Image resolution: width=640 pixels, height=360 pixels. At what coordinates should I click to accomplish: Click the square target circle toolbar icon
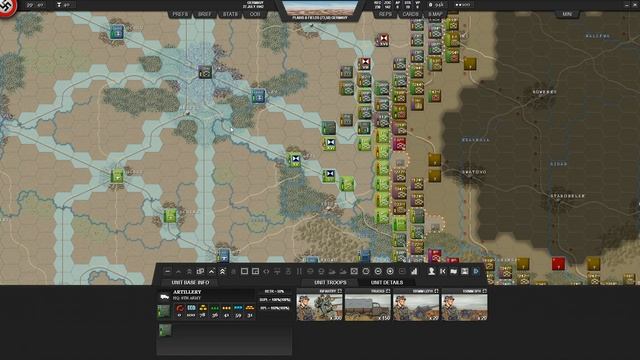(354, 271)
